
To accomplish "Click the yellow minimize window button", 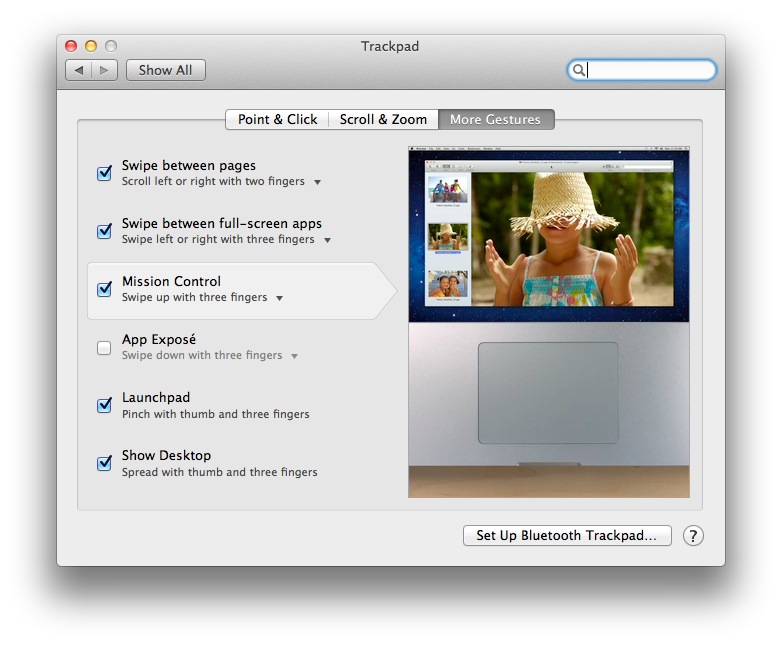I will point(91,46).
